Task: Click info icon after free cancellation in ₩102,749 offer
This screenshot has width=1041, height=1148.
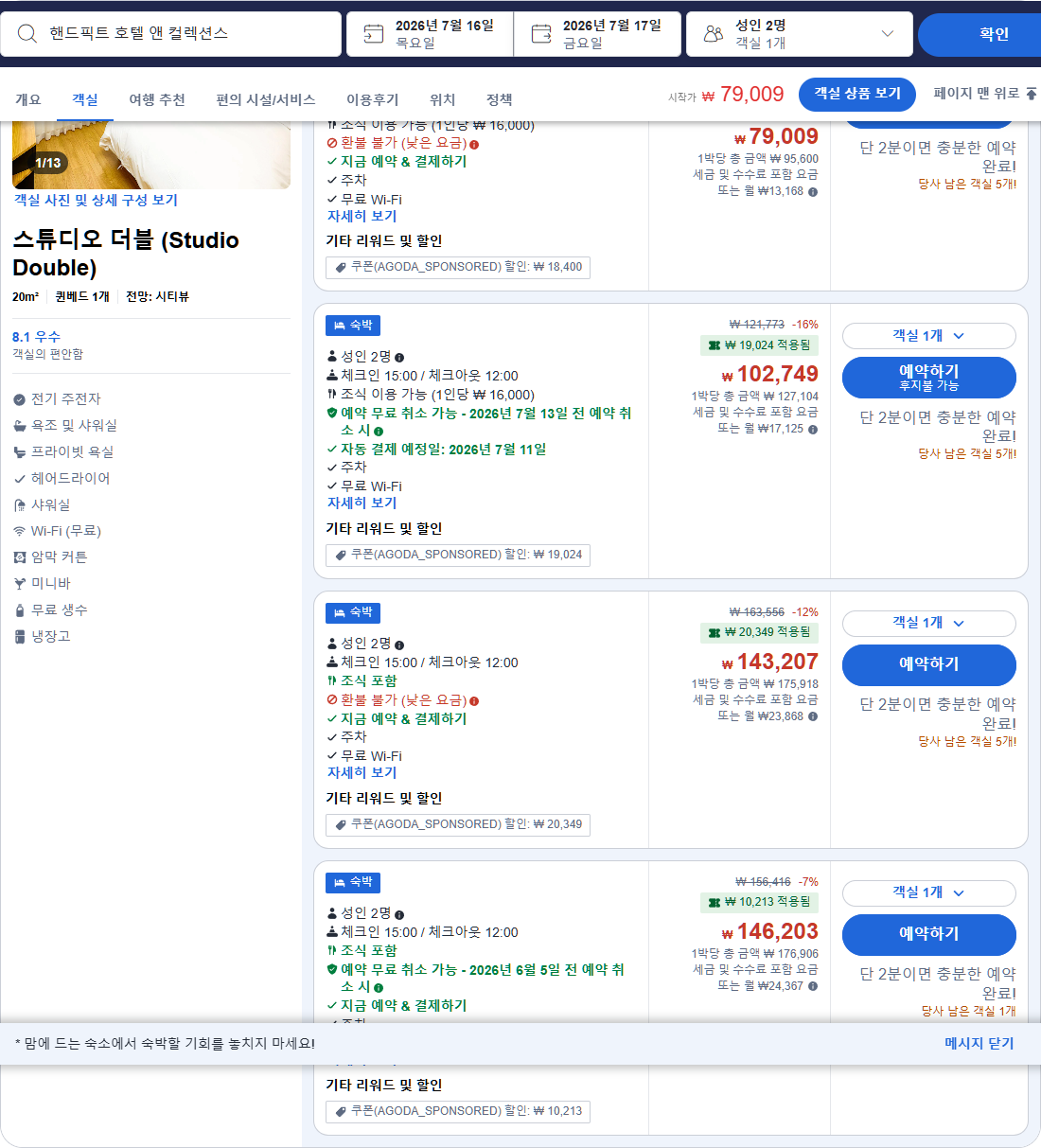Action: (x=379, y=432)
